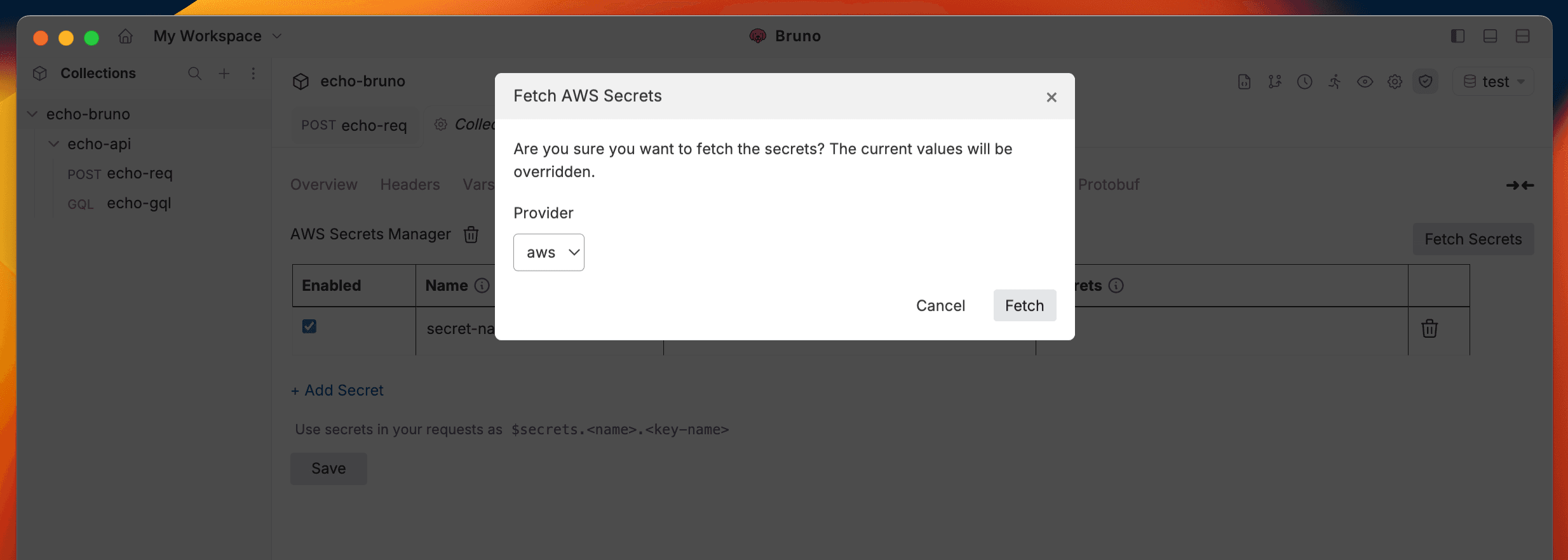This screenshot has width=1568, height=560.
Task: Open collection settings with the gear icon
Action: [x=1395, y=81]
